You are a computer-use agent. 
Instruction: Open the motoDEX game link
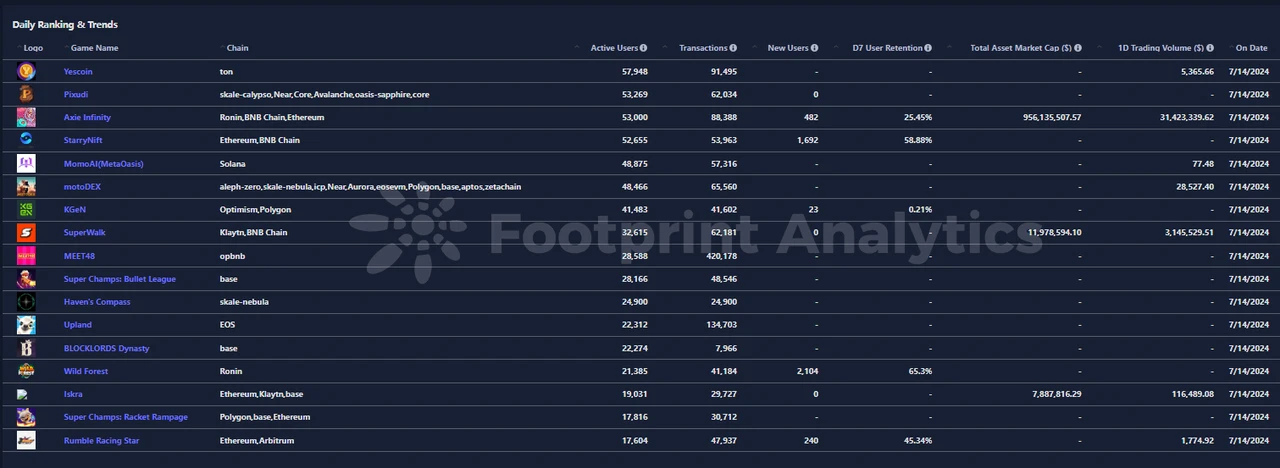pyautogui.click(x=82, y=186)
